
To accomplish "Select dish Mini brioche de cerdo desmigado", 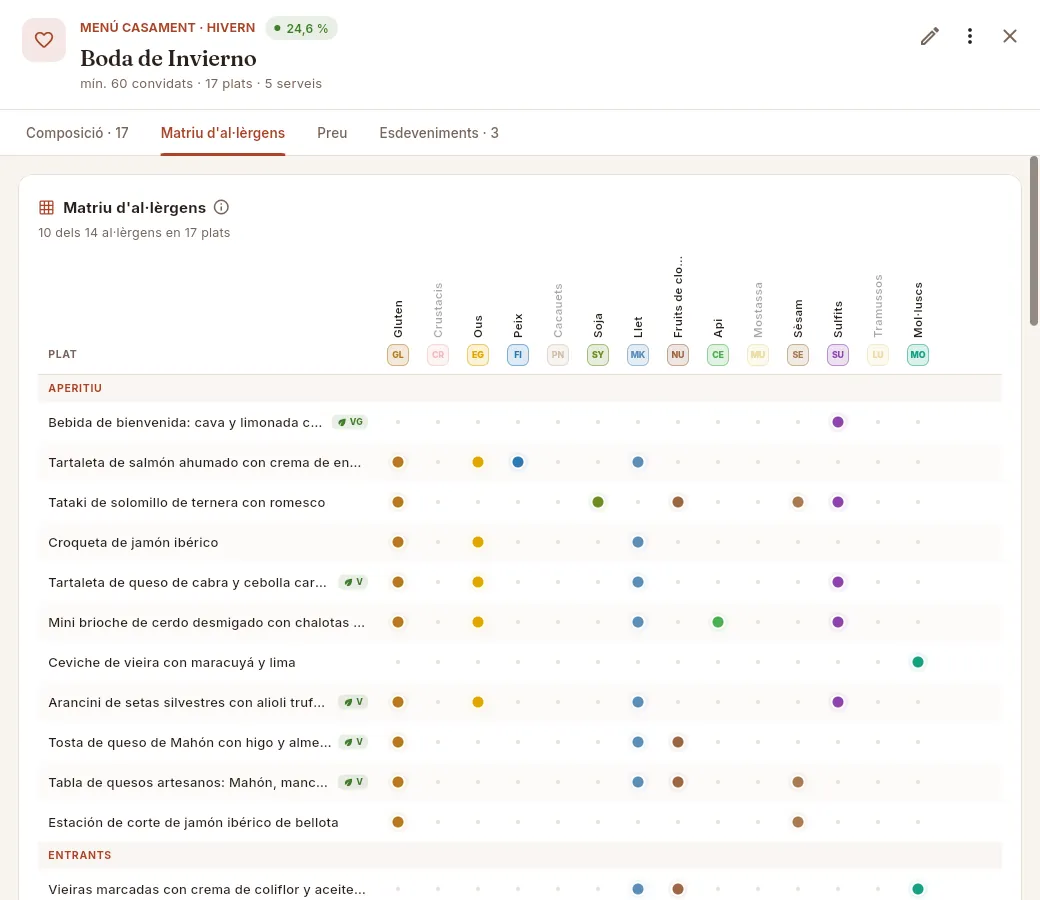I will pyautogui.click(x=206, y=623).
